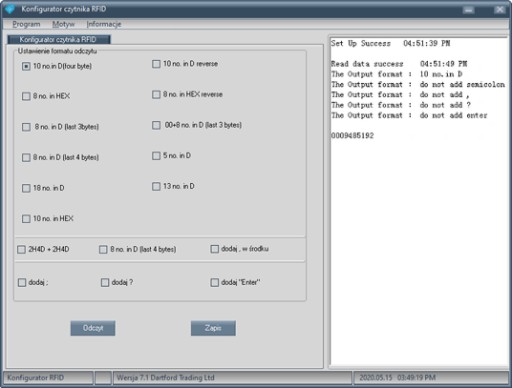Select the Konfigurator czytnika RFID tab

(59, 39)
